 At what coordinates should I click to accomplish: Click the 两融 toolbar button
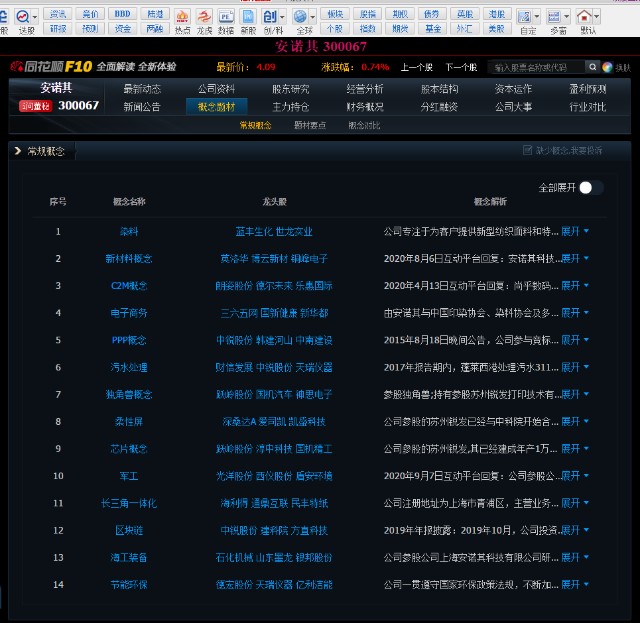(x=155, y=29)
